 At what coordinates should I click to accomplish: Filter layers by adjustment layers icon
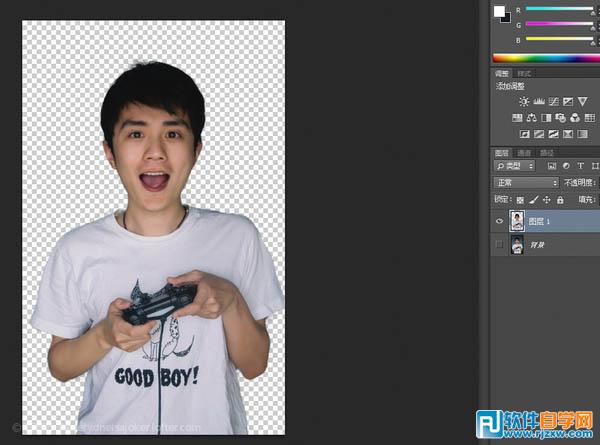(566, 166)
